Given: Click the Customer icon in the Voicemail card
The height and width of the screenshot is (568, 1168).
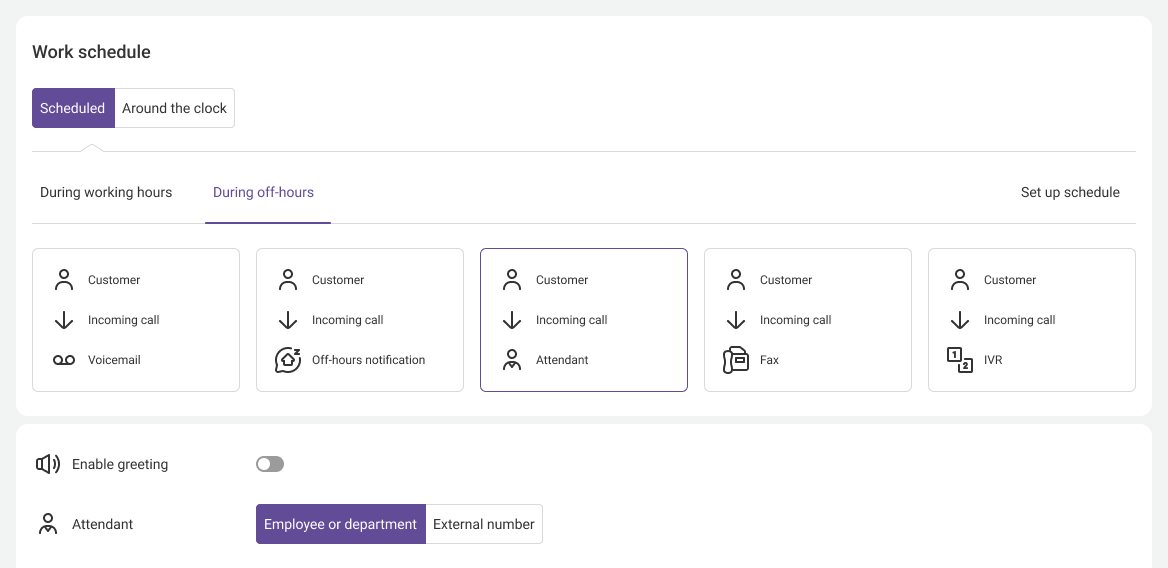Looking at the screenshot, I should point(64,280).
